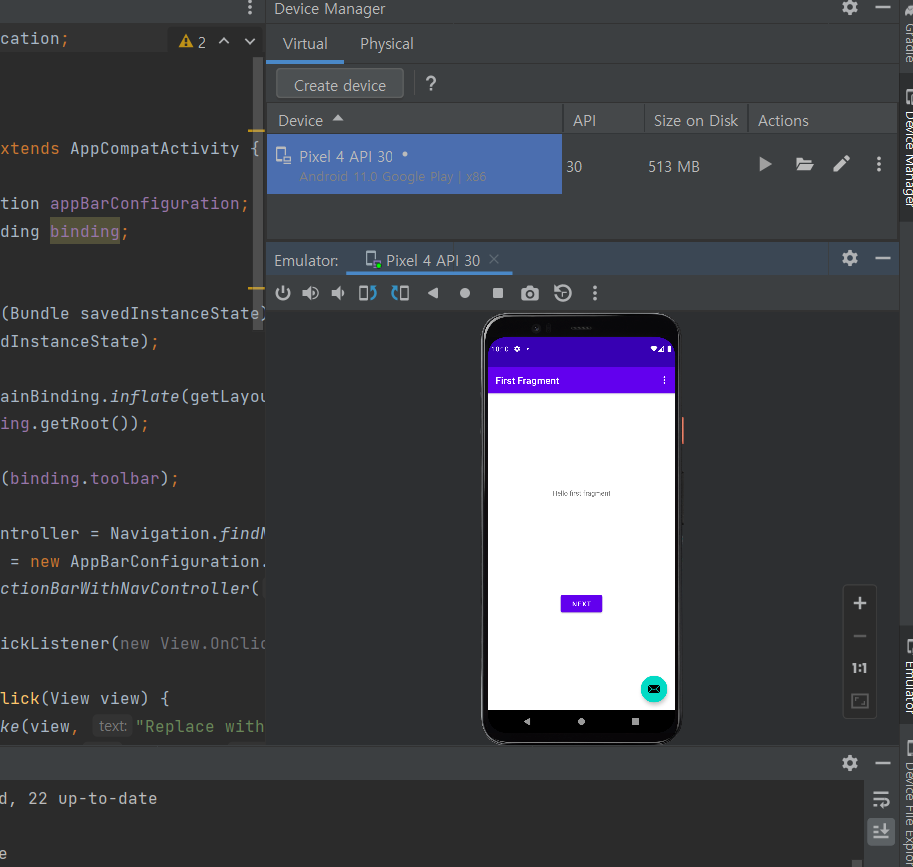Open bottom panel settings gear
The width and height of the screenshot is (913, 867).
[850, 763]
